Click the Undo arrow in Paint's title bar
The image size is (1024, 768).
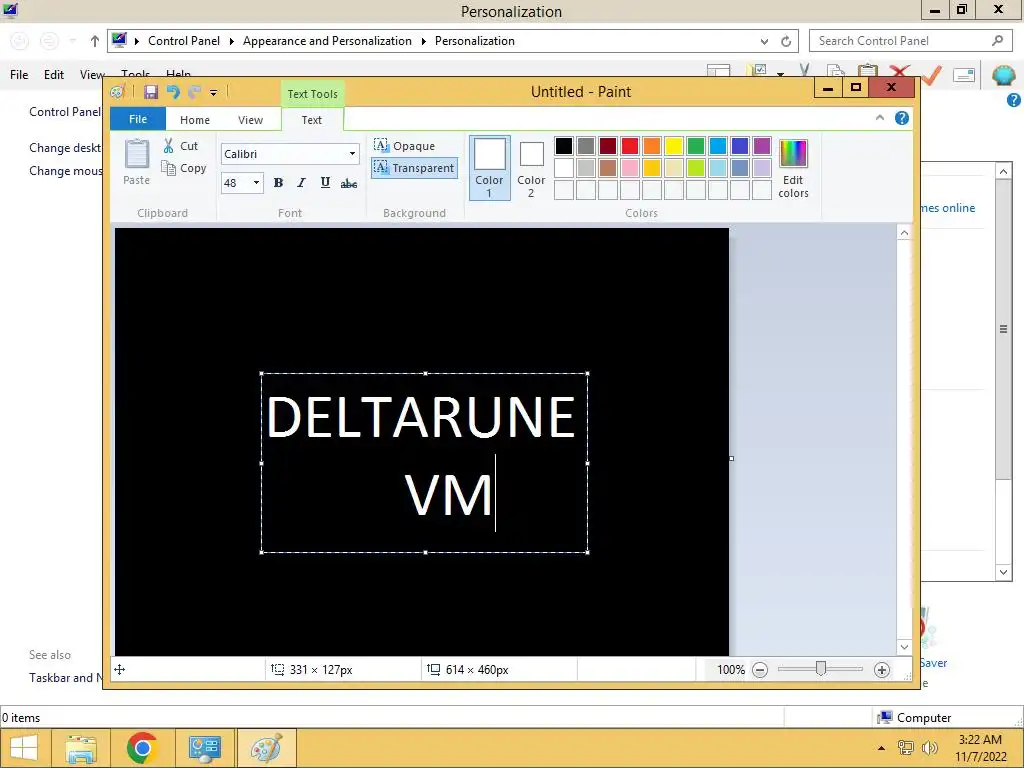(x=173, y=92)
